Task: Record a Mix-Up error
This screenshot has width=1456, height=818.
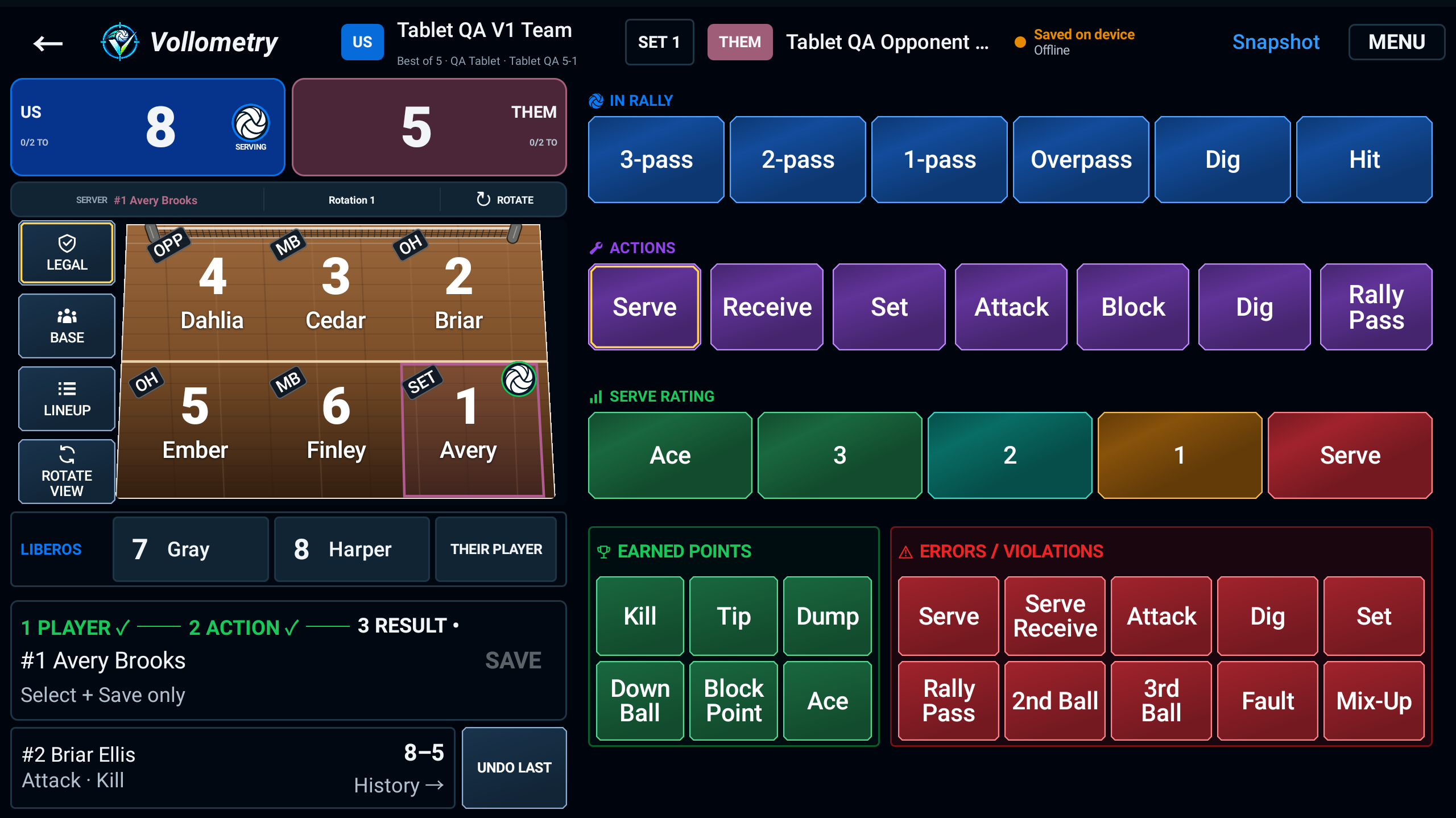Action: [x=1374, y=700]
